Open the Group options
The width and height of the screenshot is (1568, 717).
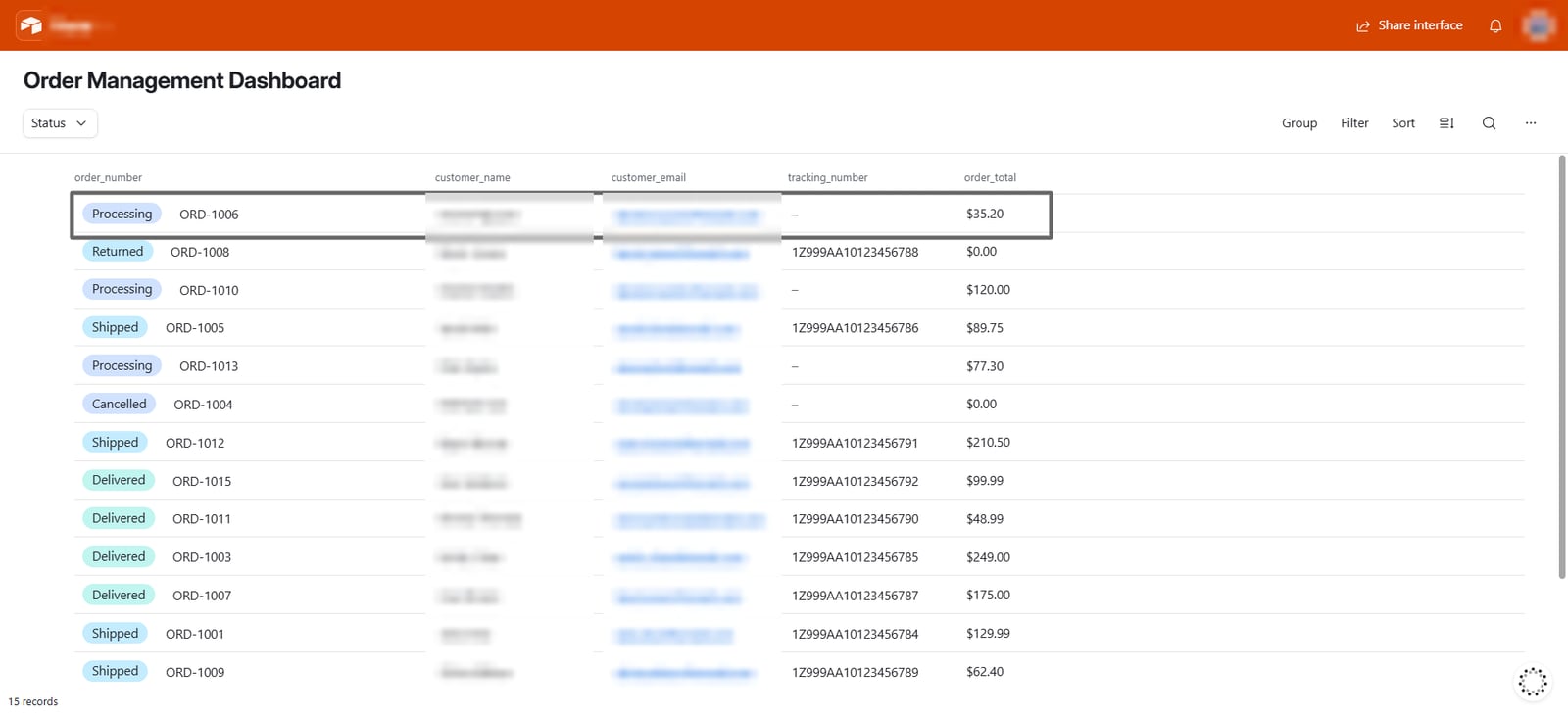click(x=1299, y=123)
